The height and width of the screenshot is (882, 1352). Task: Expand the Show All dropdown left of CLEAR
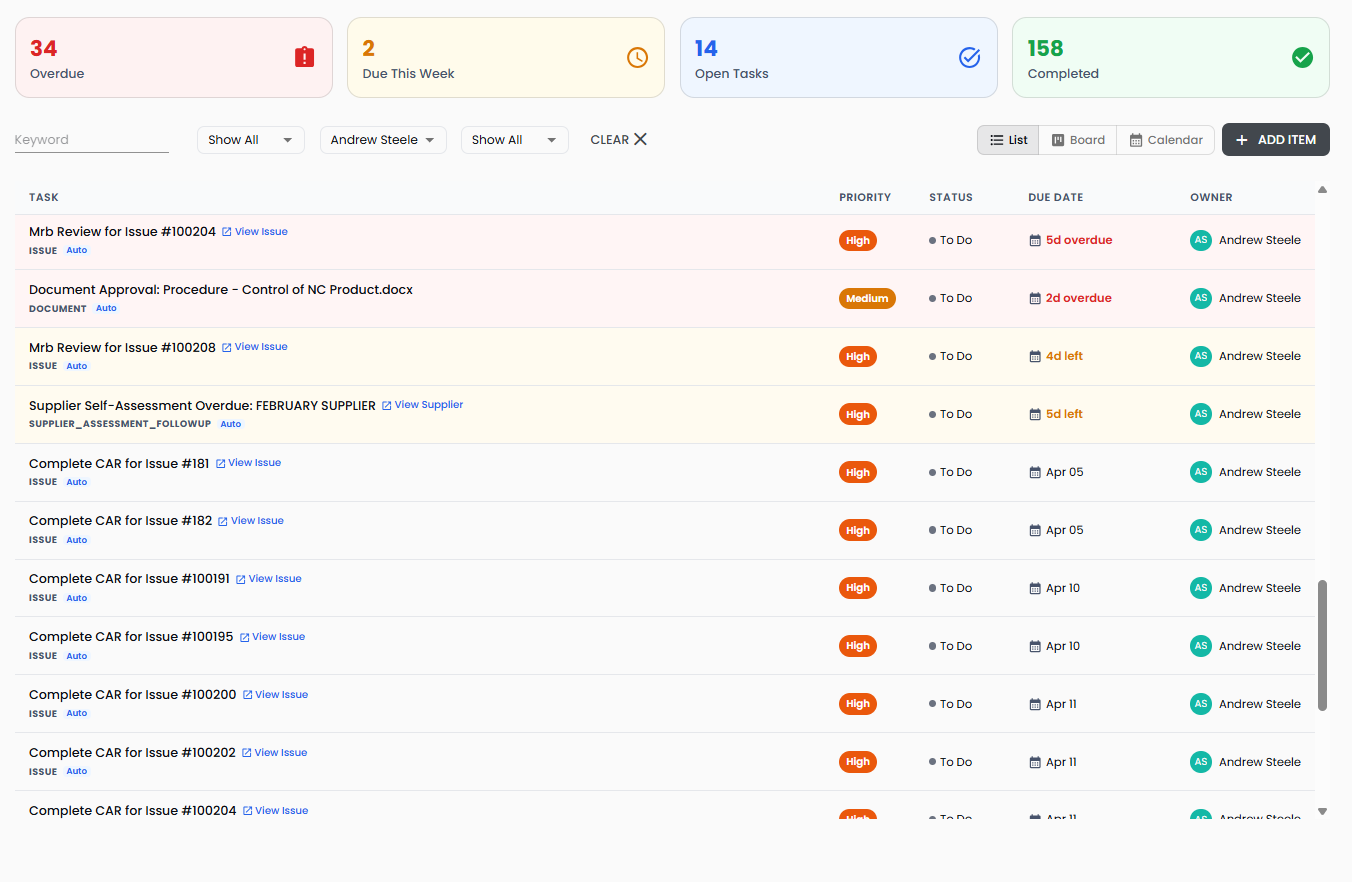click(514, 140)
